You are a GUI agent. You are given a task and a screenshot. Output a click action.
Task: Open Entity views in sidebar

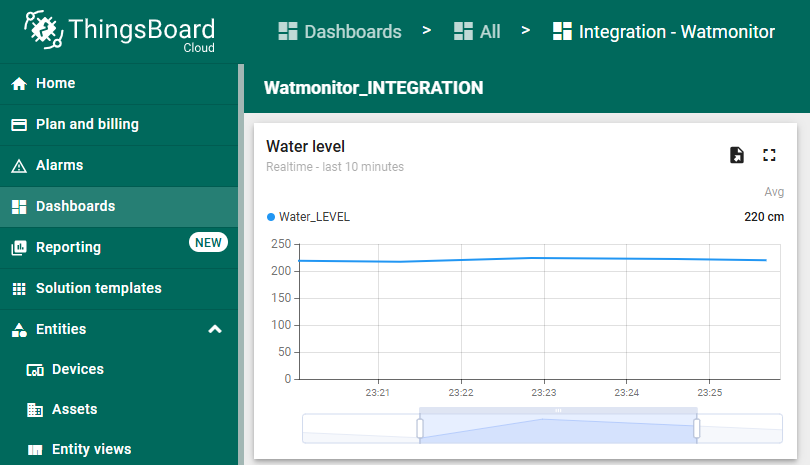point(91,449)
